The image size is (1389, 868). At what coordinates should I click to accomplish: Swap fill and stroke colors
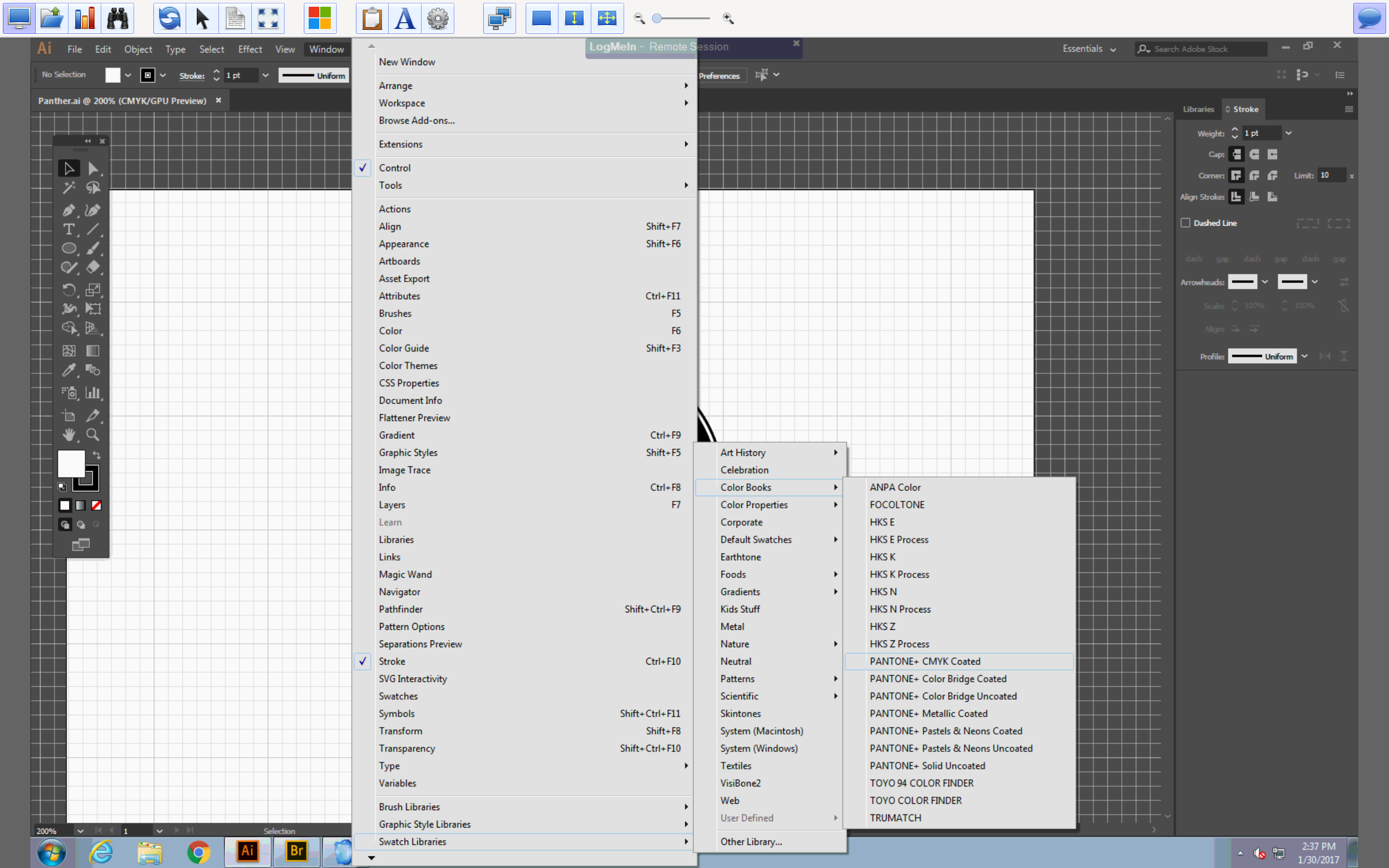click(96, 455)
